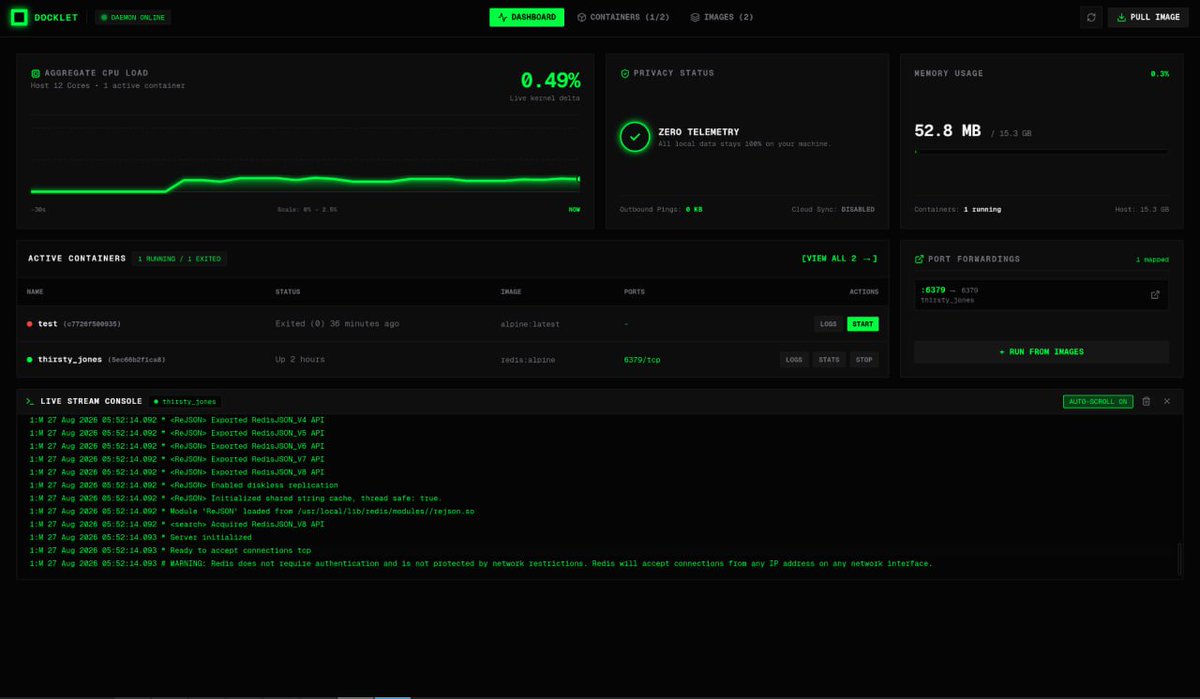Viewport: 1200px width, 699px height.
Task: Click the Status column header
Action: coord(287,292)
